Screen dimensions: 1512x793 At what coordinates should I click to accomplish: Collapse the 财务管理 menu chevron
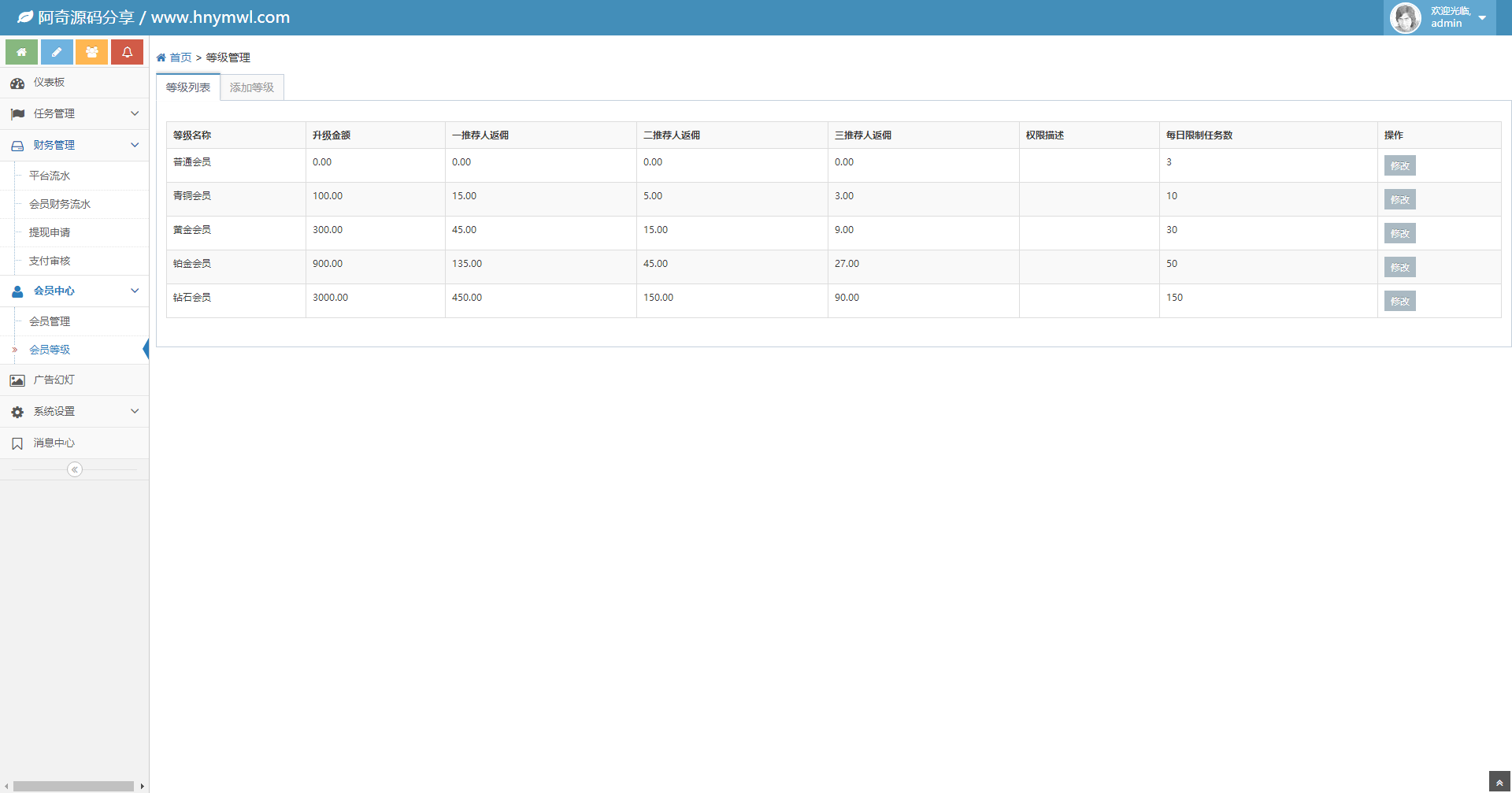tap(135, 145)
